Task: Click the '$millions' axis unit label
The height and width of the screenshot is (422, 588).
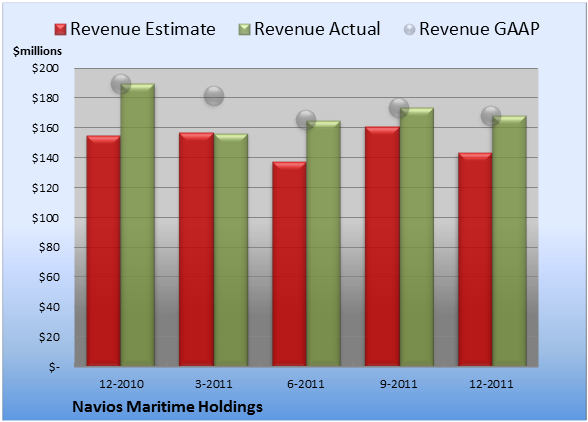Action: 38,51
